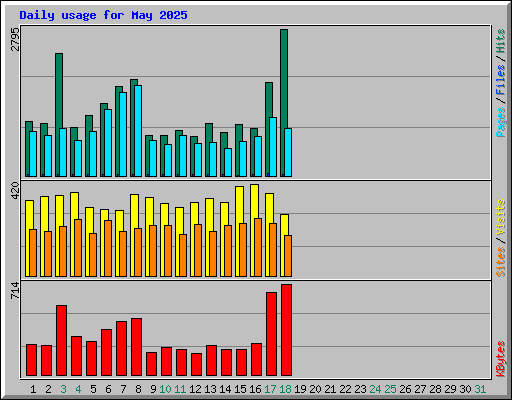The image size is (512, 400).
Task: Click day 28 on the x-axis
Action: (x=435, y=389)
